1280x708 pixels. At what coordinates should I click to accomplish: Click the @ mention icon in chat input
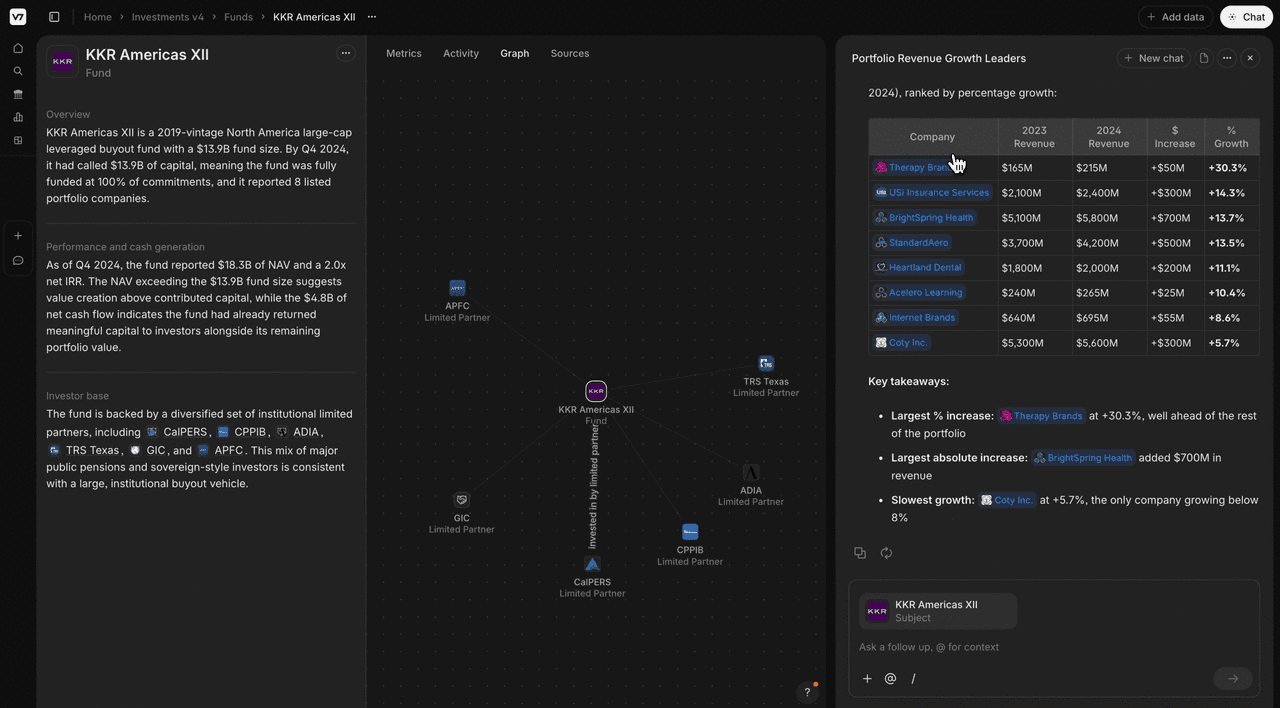tap(890, 679)
